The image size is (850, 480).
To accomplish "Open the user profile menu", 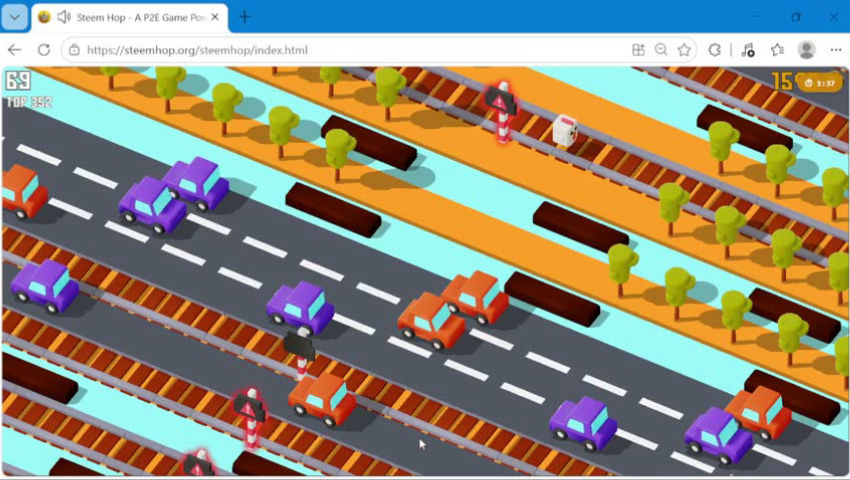I will 807,50.
